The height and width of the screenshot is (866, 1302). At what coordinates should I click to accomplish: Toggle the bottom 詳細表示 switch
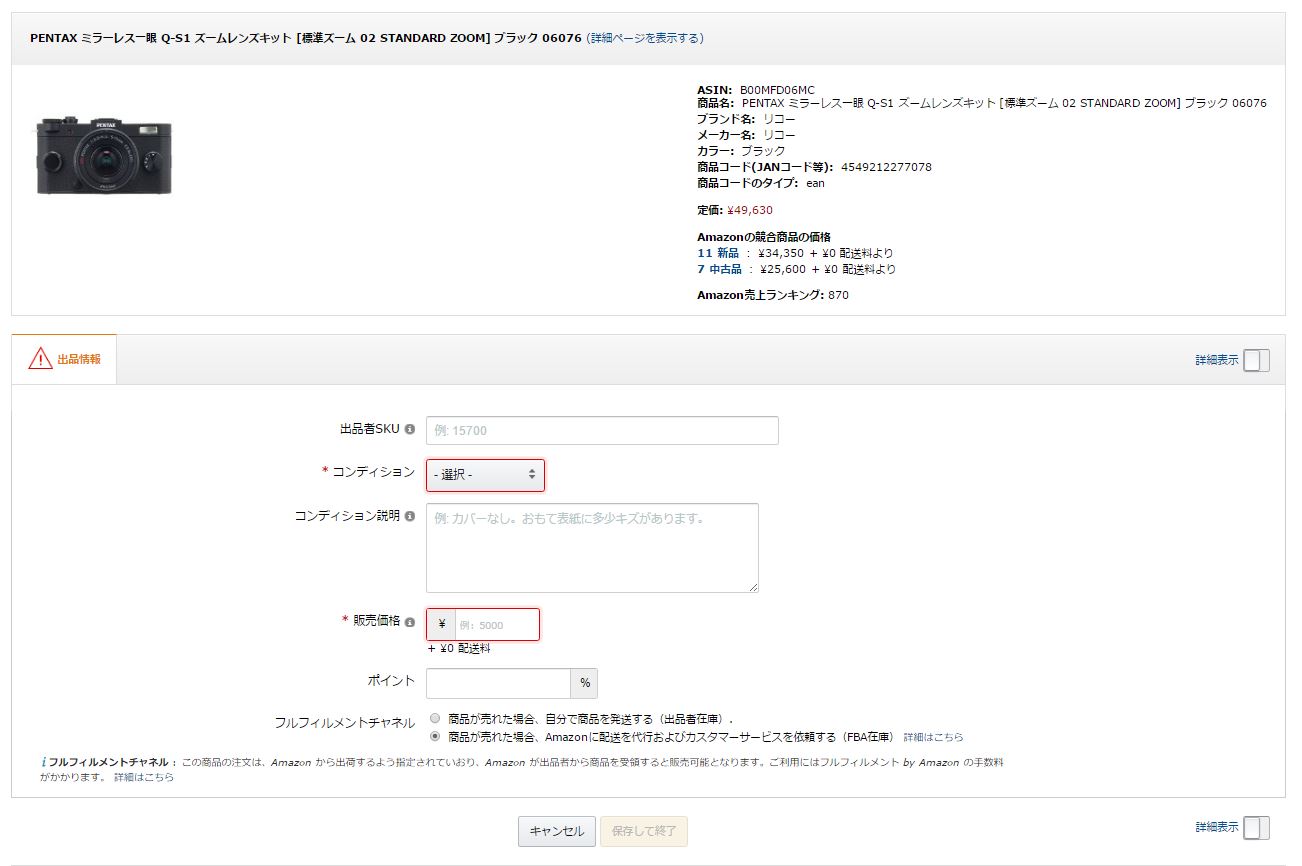click(x=1257, y=827)
